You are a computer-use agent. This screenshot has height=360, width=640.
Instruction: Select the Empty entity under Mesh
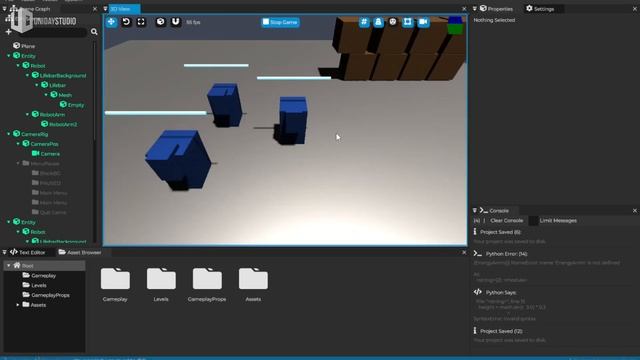pyautogui.click(x=76, y=105)
